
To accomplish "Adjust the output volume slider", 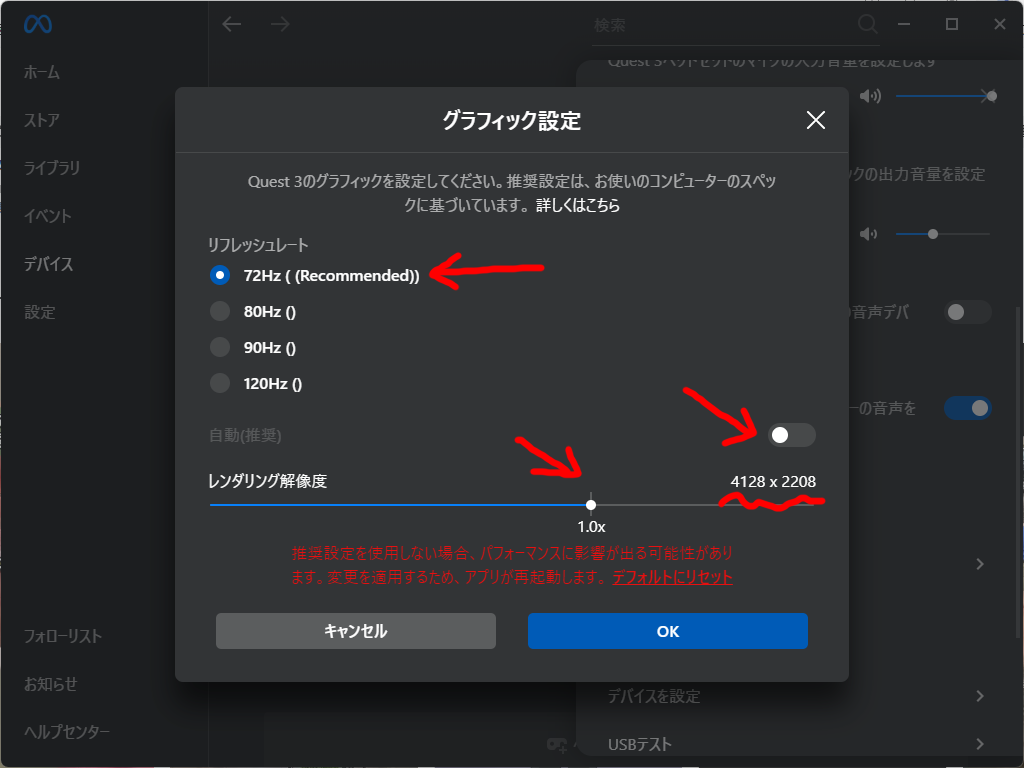I will [942, 234].
